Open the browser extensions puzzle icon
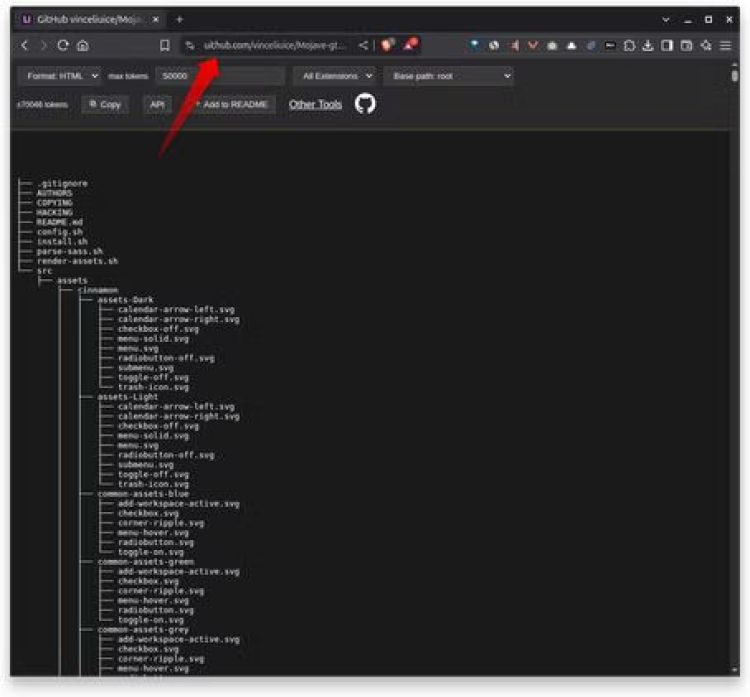This screenshot has height=697, width=750. [x=629, y=45]
